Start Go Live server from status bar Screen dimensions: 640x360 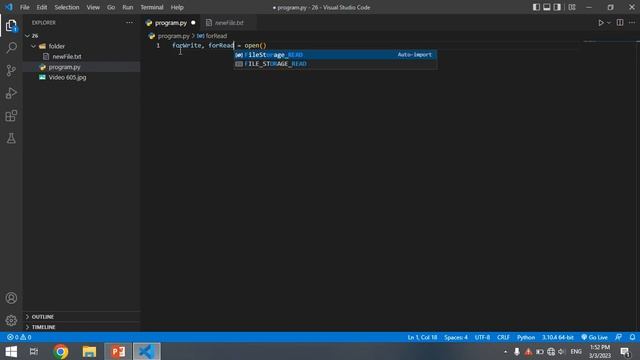pos(594,337)
